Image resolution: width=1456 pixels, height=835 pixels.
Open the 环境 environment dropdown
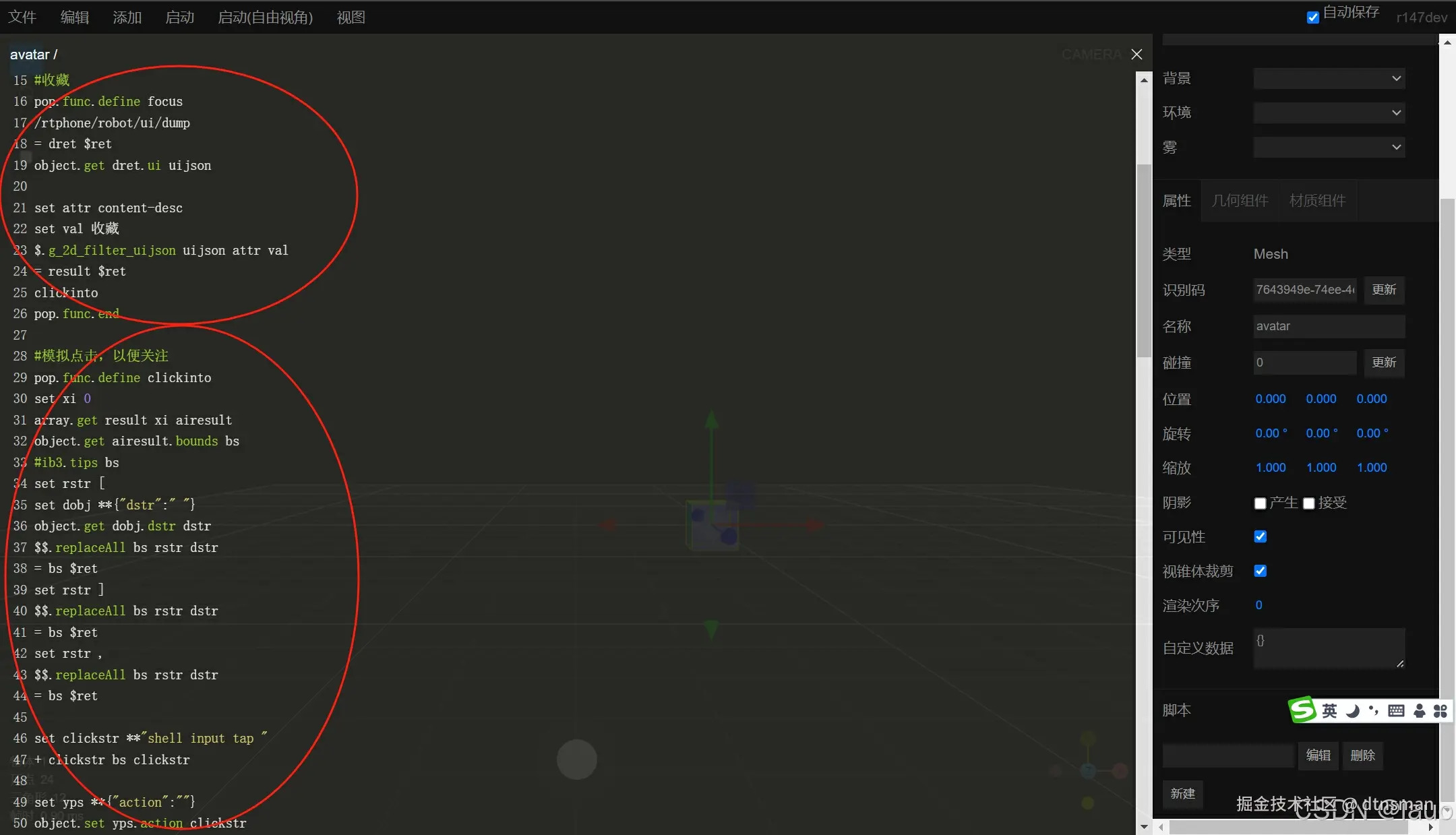pos(1329,113)
